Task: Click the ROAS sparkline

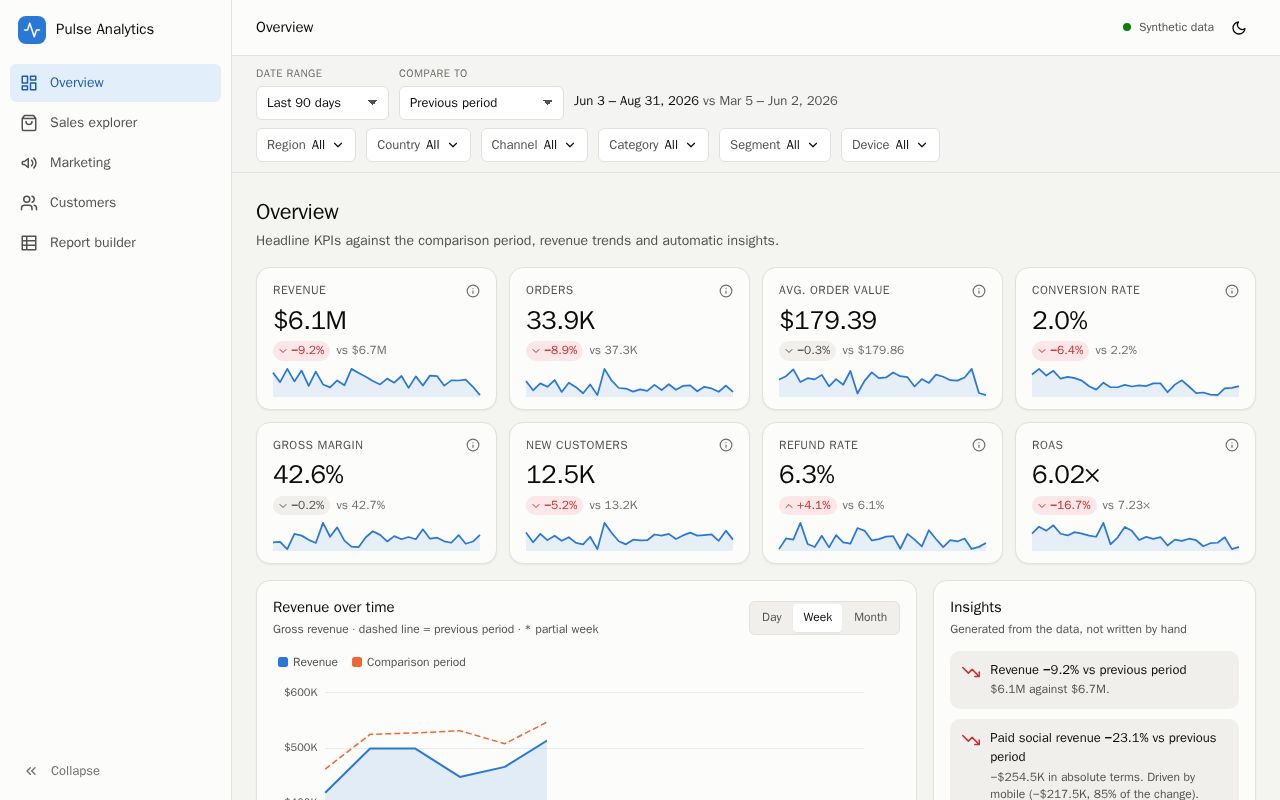Action: point(1135,536)
